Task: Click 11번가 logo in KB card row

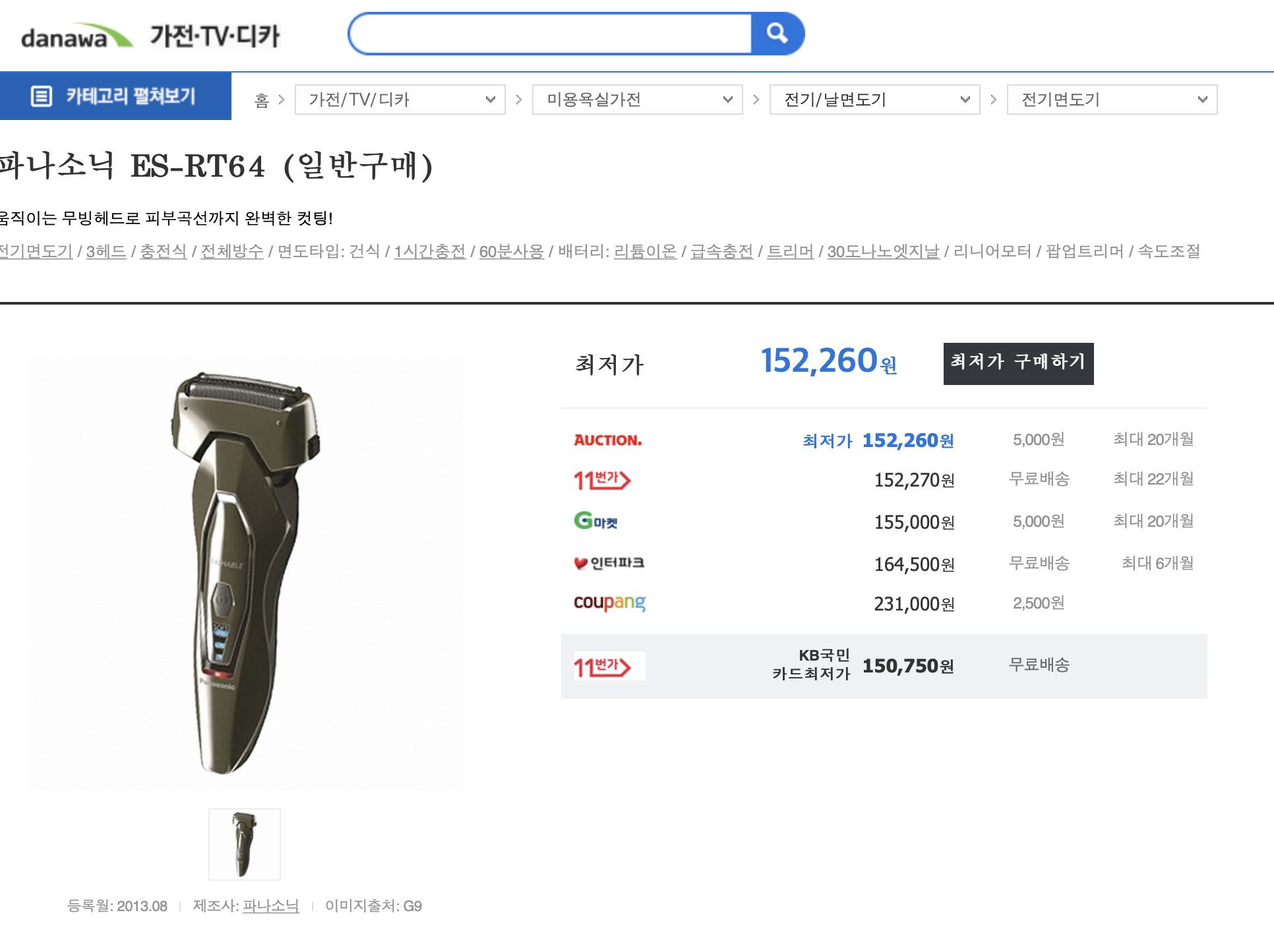Action: point(602,667)
